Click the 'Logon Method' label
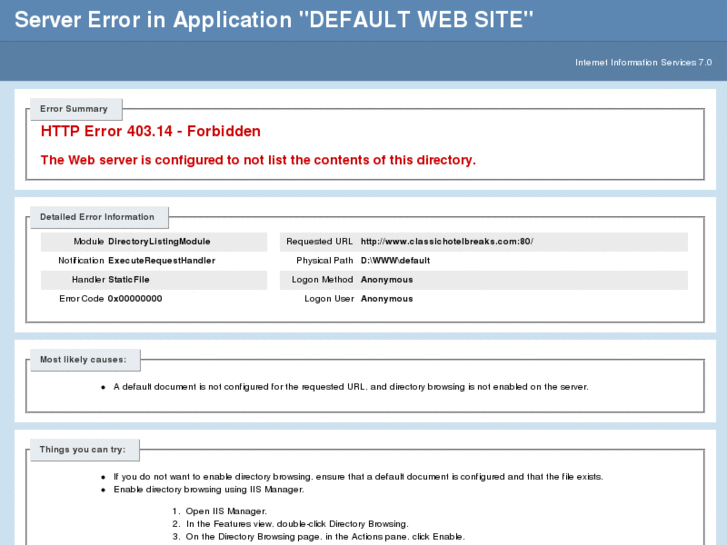The image size is (727, 545). pyautogui.click(x=322, y=279)
